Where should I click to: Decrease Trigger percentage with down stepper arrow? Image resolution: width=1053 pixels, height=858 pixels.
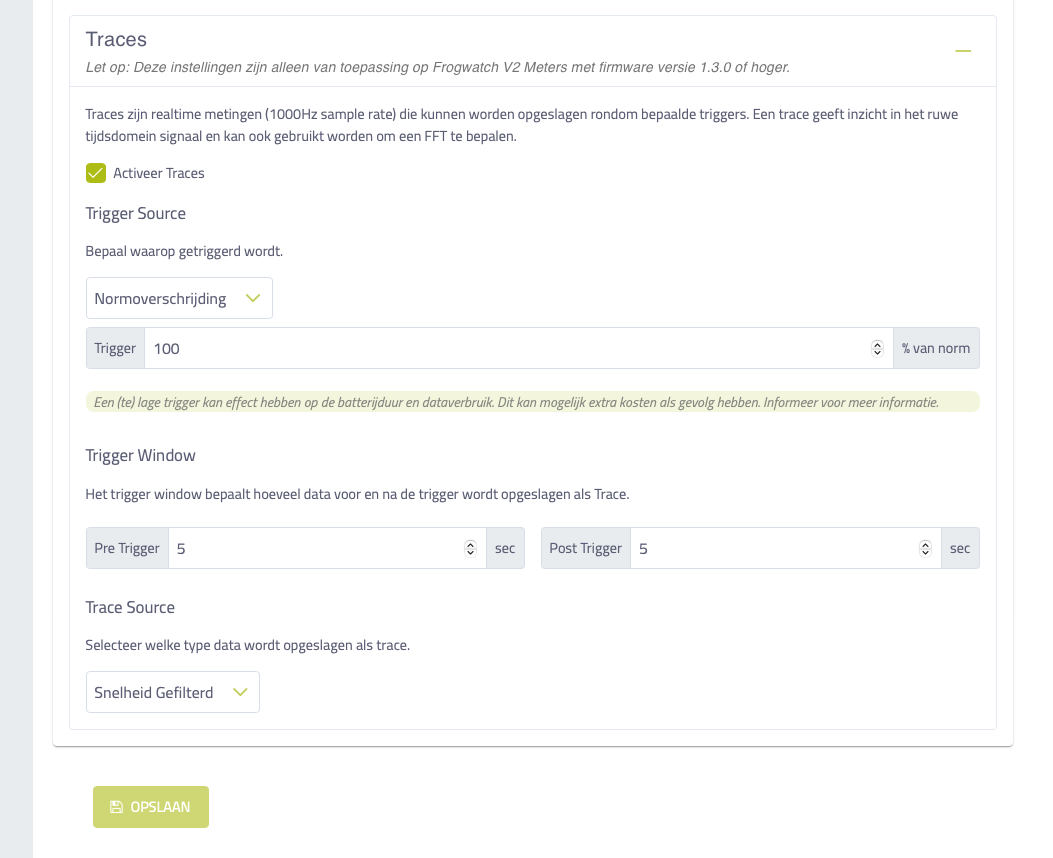tap(877, 352)
